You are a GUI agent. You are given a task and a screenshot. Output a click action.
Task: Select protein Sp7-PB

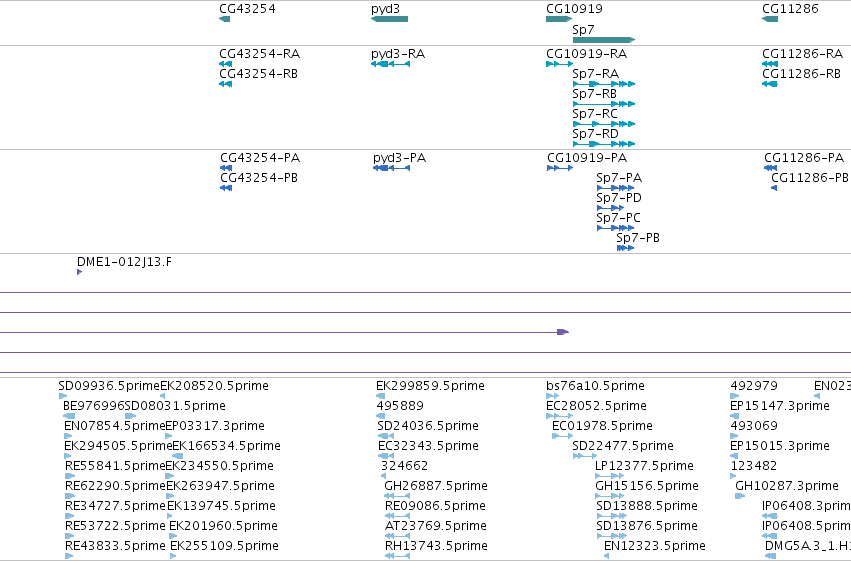pos(625,248)
